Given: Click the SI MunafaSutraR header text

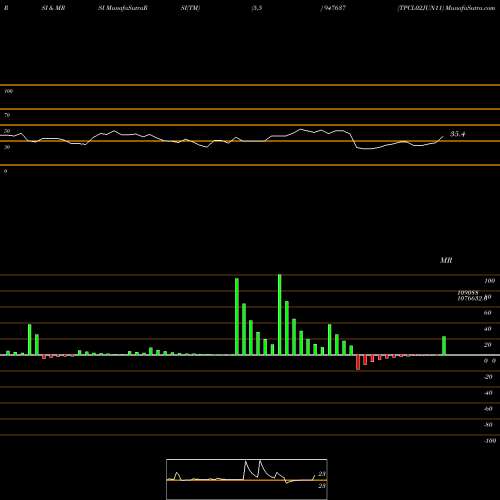Looking at the screenshot, I should click(x=123, y=8).
